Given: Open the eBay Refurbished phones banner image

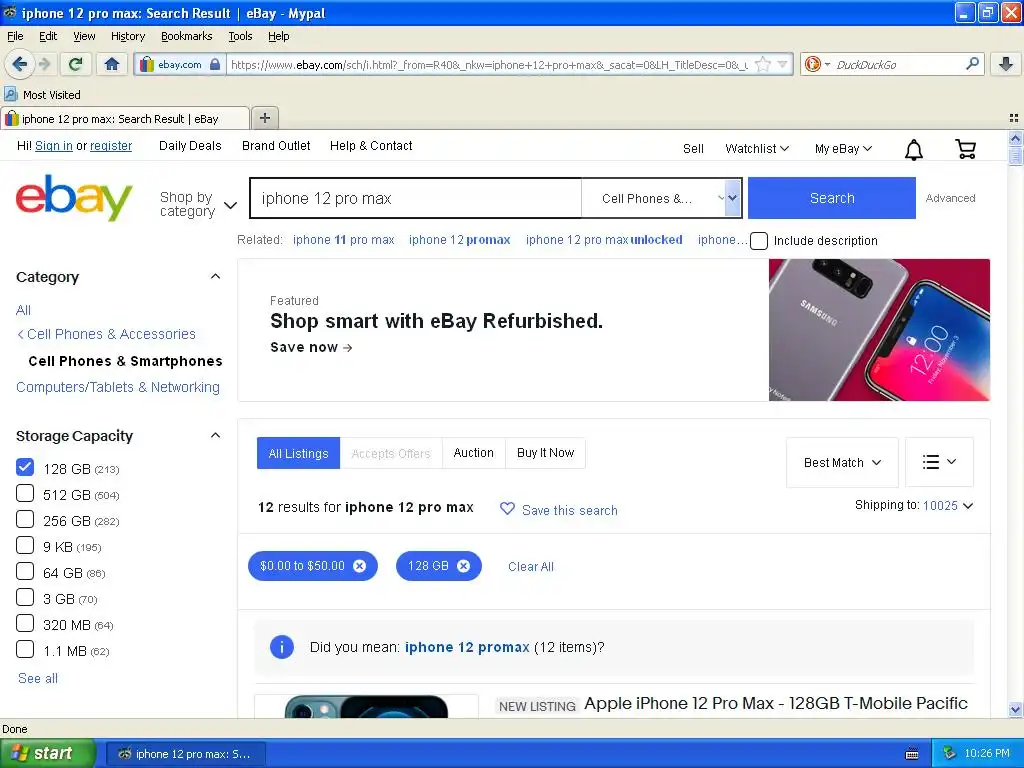Looking at the screenshot, I should 879,330.
